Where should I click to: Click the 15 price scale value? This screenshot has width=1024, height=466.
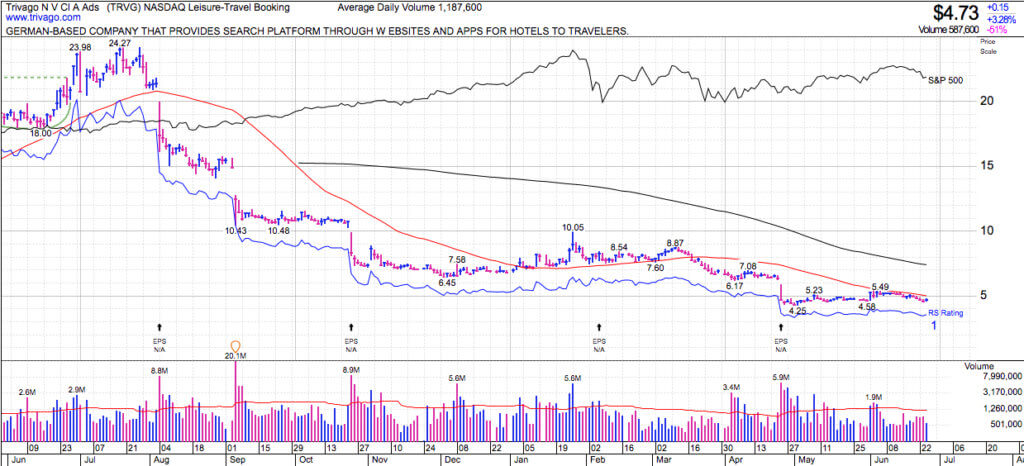tap(985, 166)
